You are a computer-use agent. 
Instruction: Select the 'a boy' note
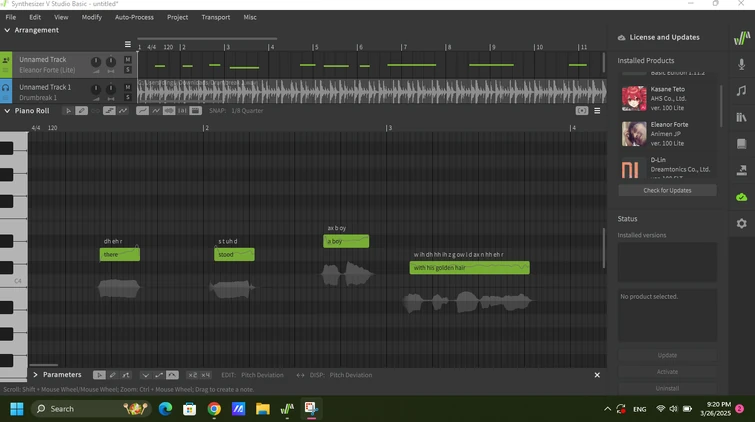click(346, 241)
